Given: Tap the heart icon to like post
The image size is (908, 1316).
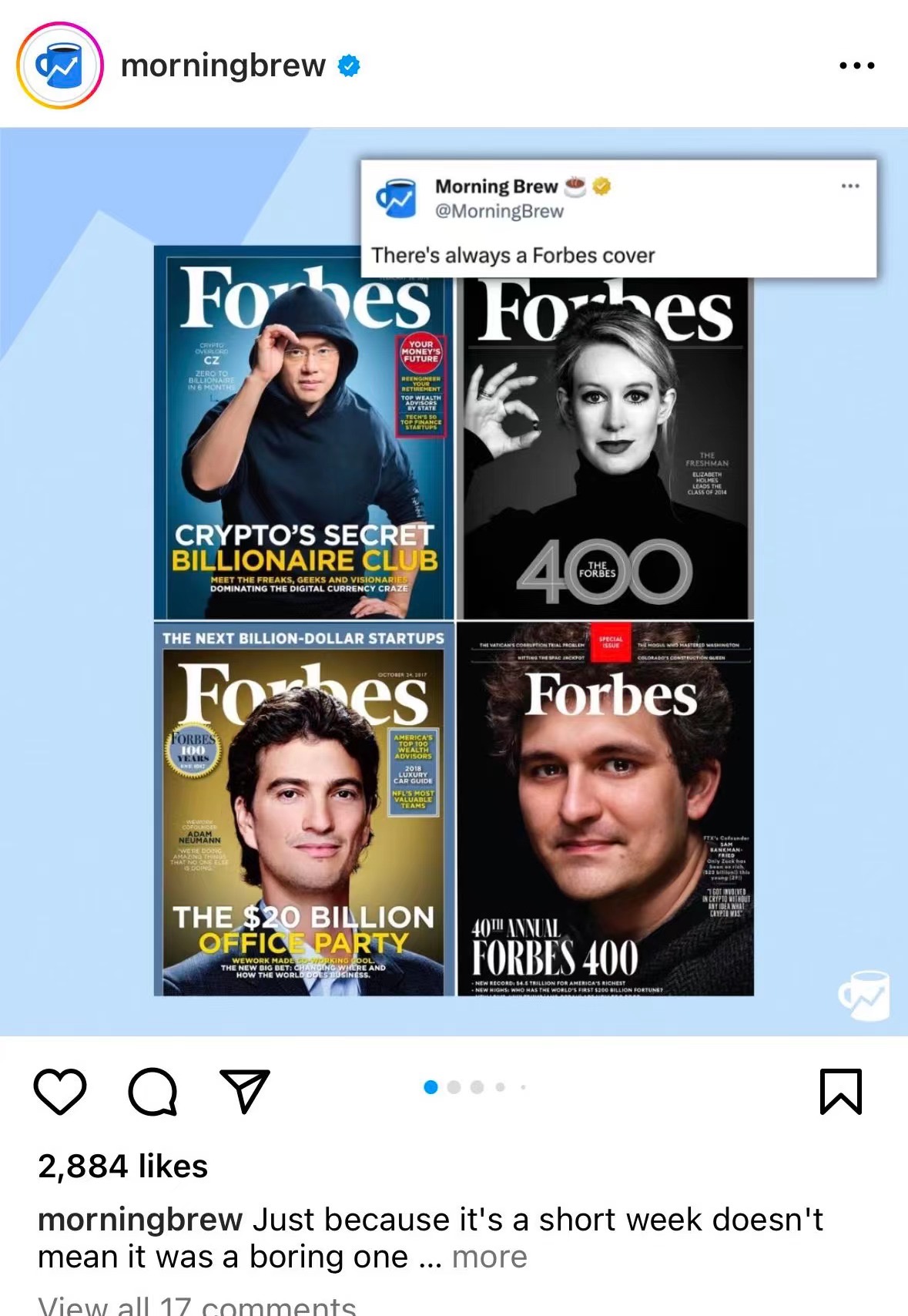Looking at the screenshot, I should (x=60, y=1091).
